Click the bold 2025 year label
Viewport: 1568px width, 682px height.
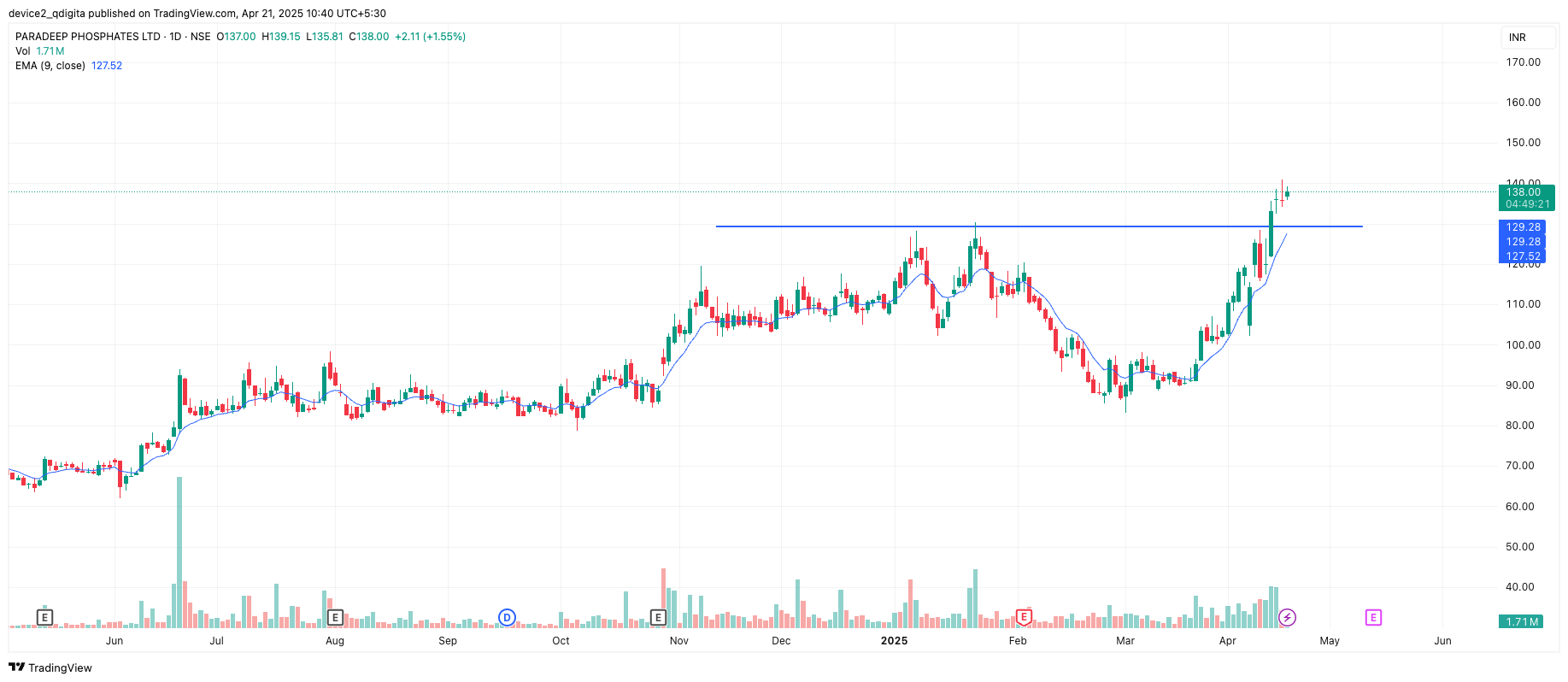[x=894, y=641]
